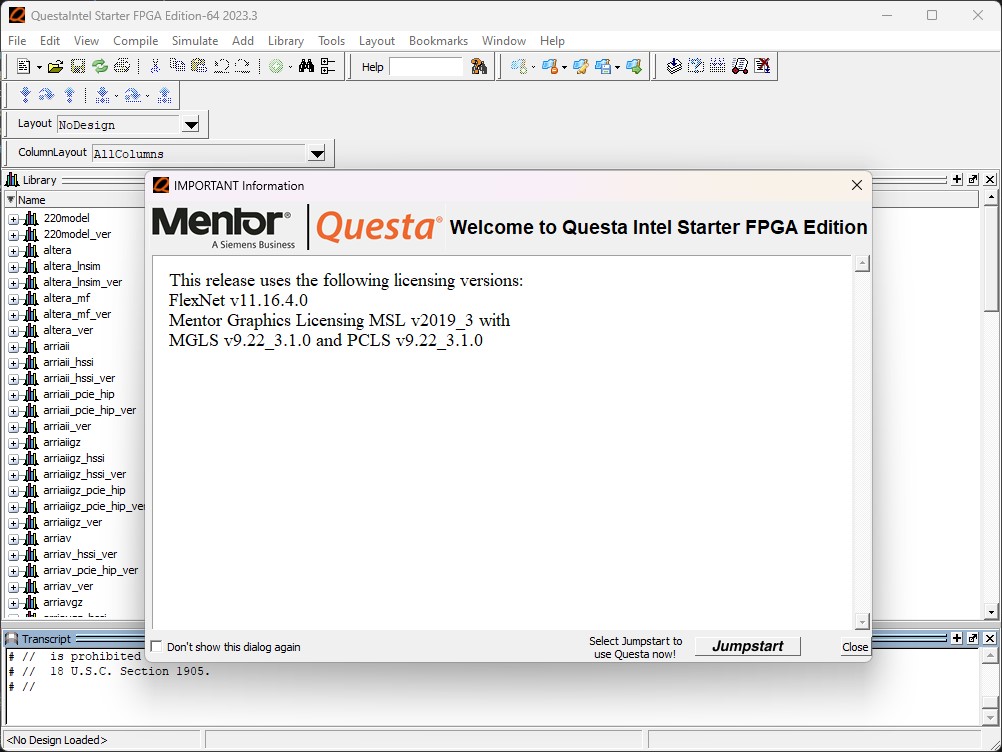Click the Help search input field
The image size is (1002, 752).
426,66
